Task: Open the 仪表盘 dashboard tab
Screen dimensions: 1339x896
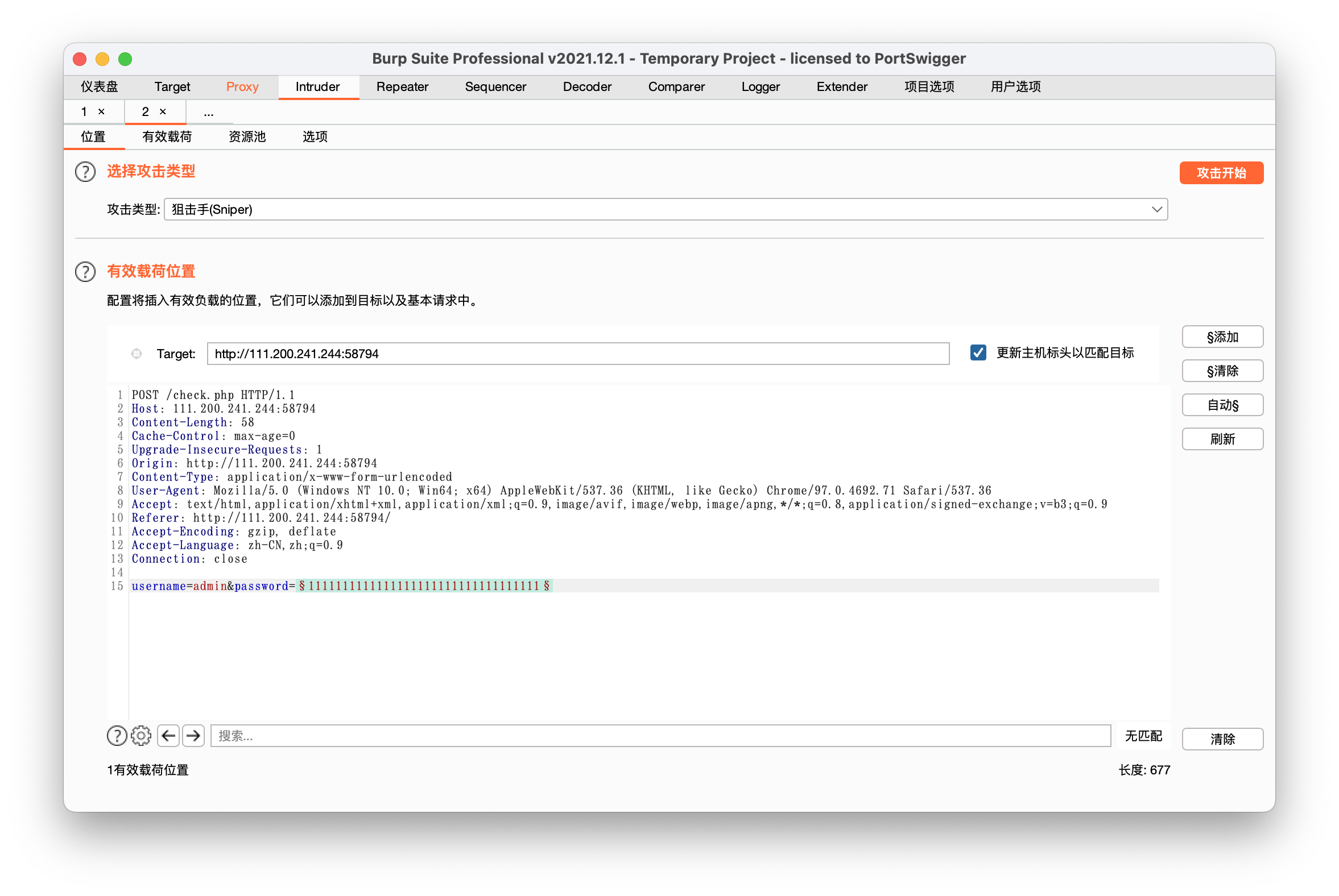Action: coord(100,87)
